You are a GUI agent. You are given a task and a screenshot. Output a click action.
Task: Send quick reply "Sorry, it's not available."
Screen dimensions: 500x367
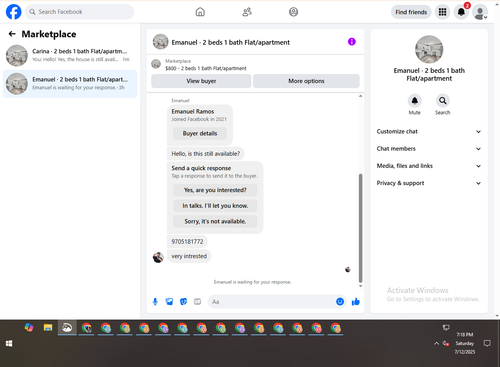click(215, 221)
